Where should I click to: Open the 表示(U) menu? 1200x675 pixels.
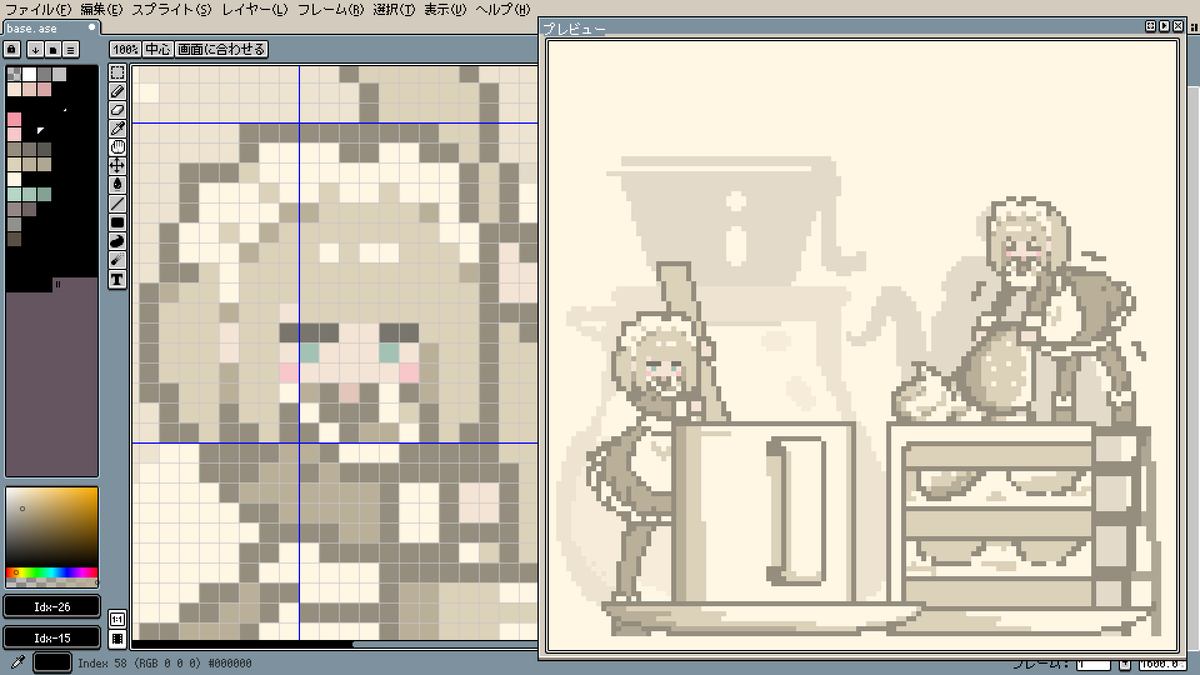(445, 9)
